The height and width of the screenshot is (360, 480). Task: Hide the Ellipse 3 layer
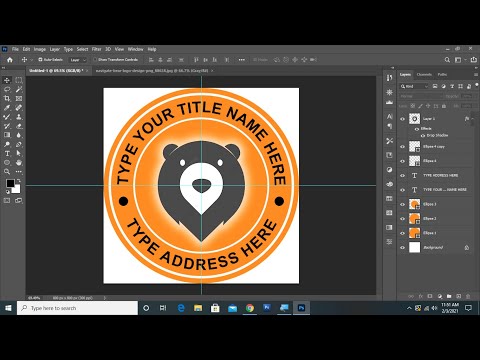point(403,204)
